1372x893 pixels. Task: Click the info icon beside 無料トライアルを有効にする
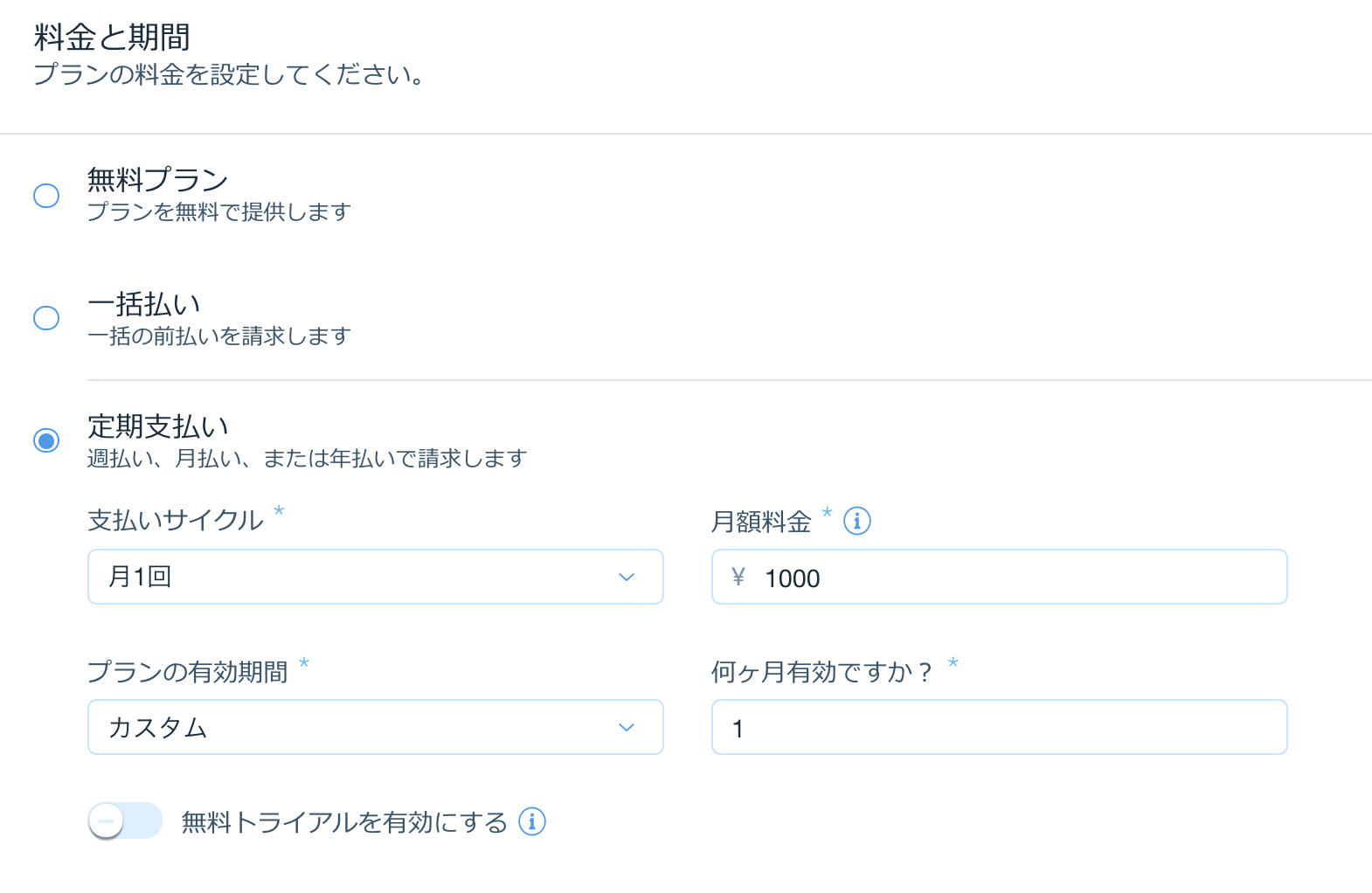[x=532, y=821]
